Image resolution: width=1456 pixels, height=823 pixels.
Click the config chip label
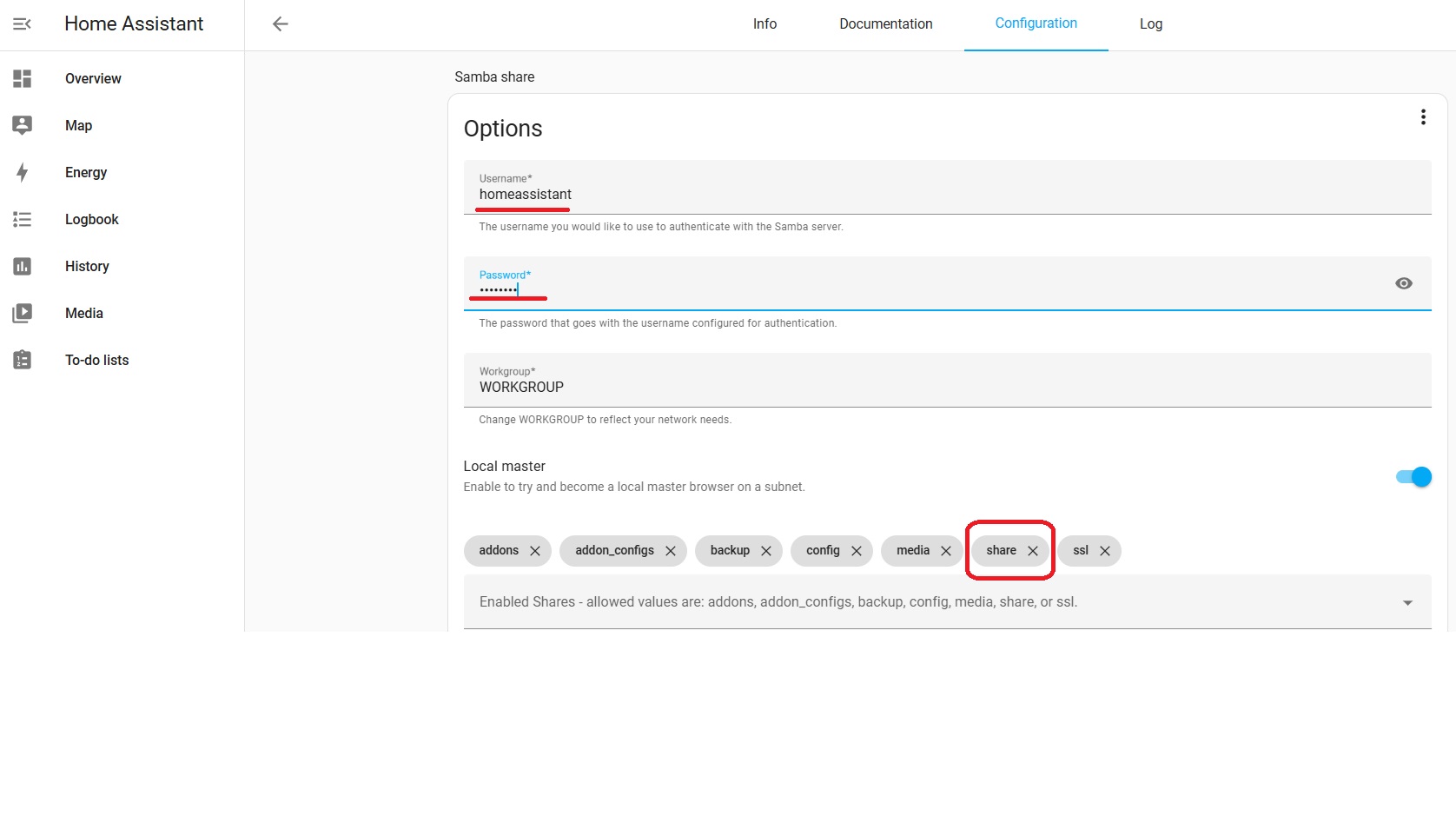tap(823, 550)
